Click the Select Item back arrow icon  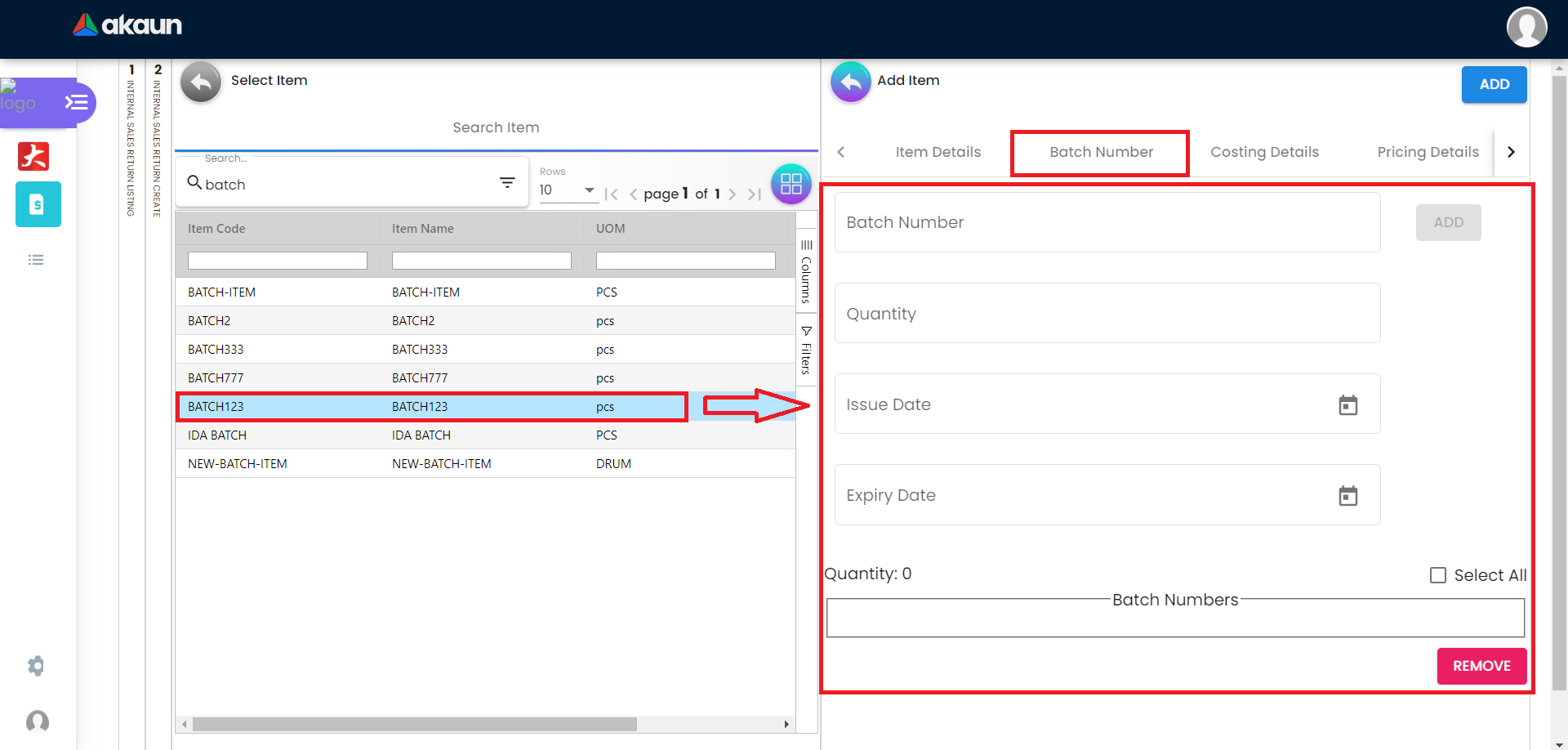(x=201, y=82)
